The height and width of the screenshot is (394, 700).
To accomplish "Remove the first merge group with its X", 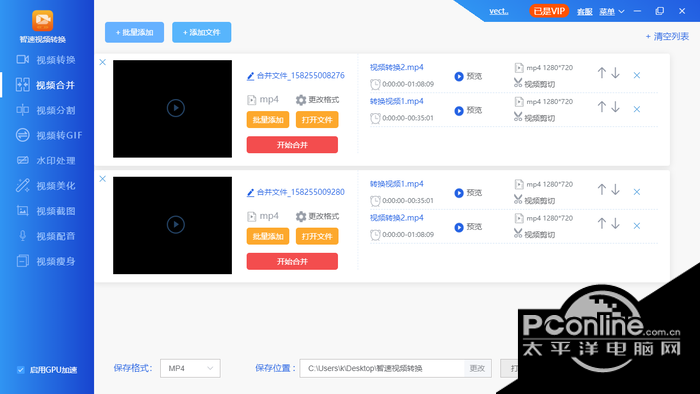I will 103,62.
